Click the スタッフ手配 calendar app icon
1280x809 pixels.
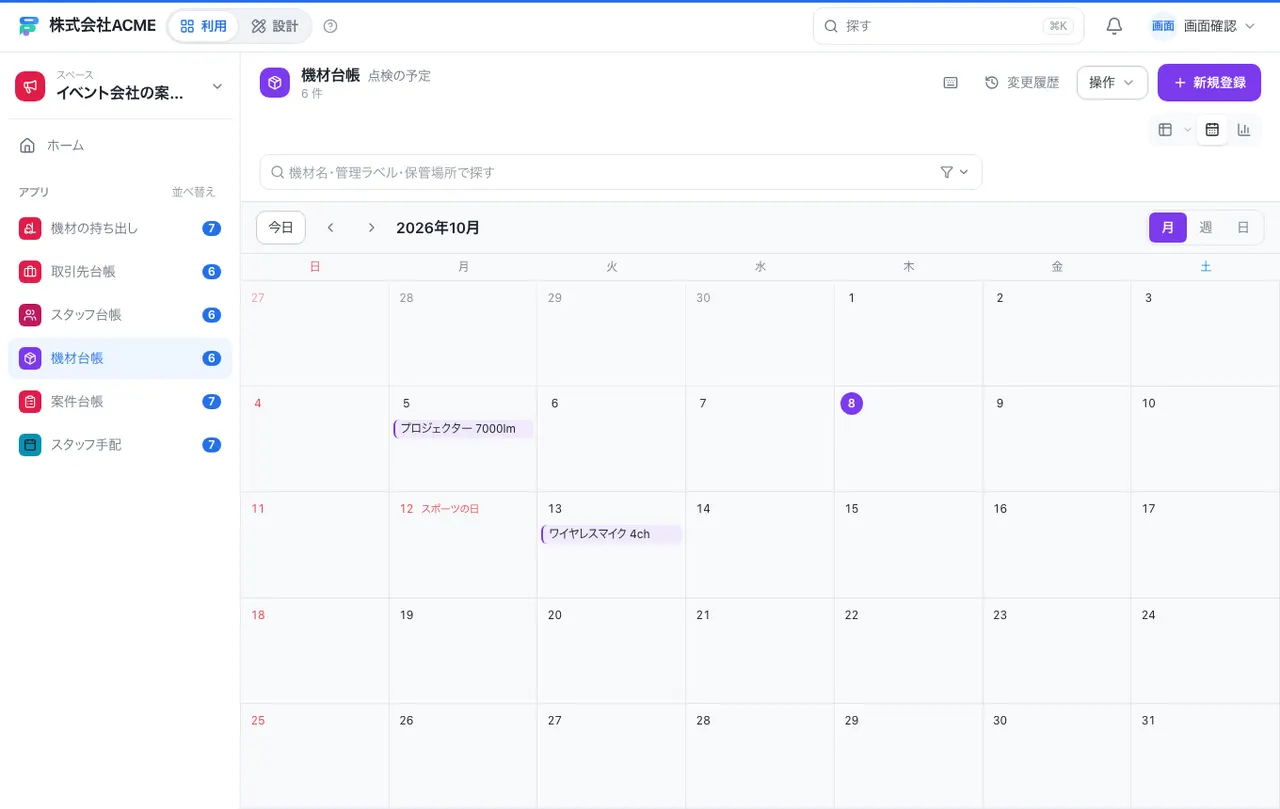click(x=30, y=445)
